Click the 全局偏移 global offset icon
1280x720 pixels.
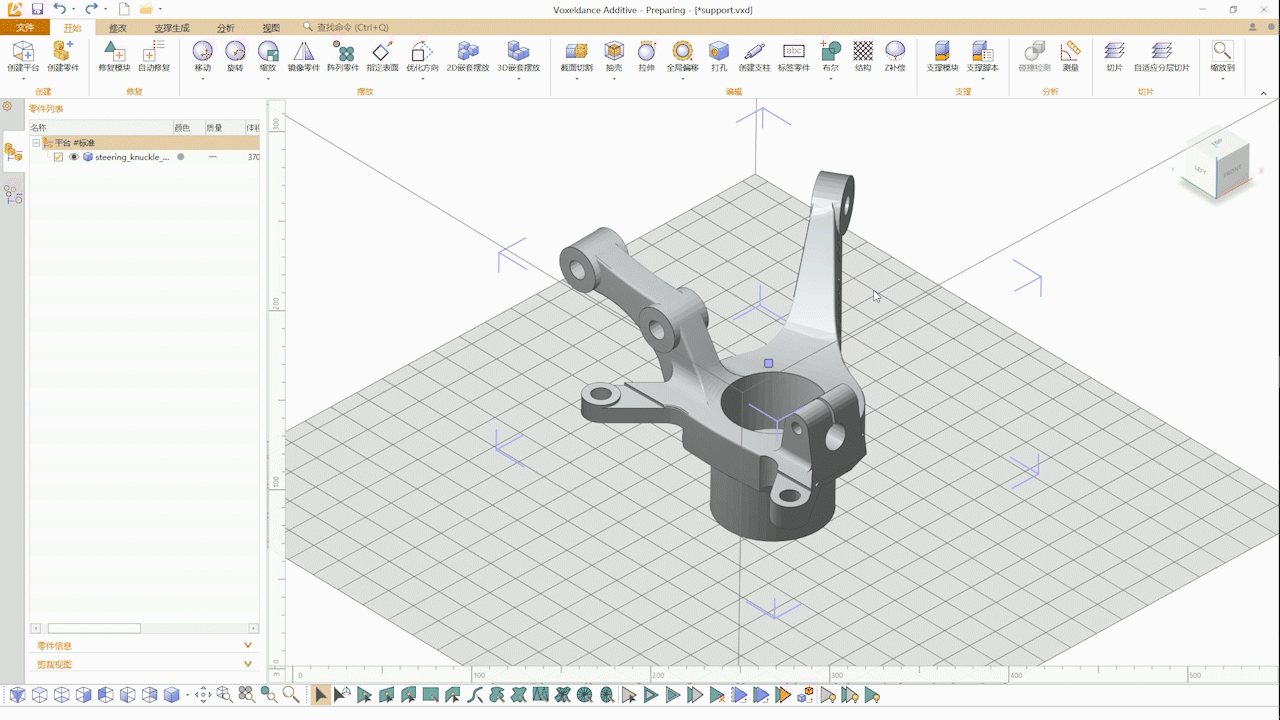click(682, 51)
